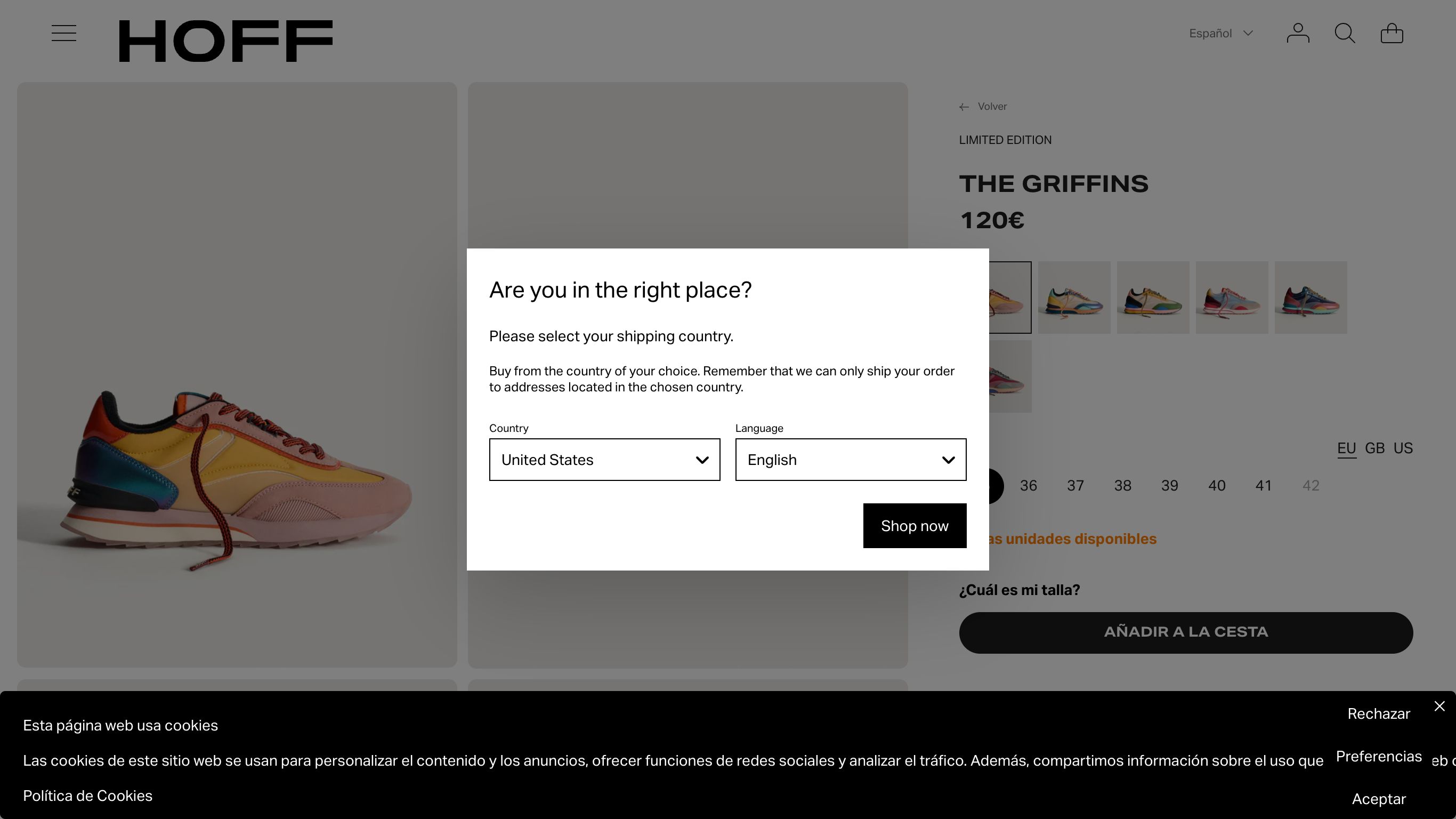Enable EU sizing
Viewport: 1456px width, 819px height.
1347,448
